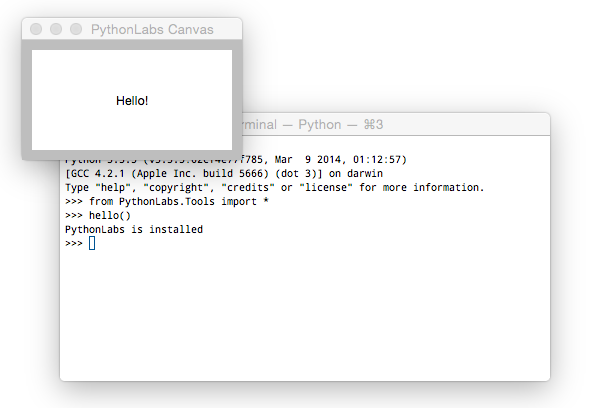The width and height of the screenshot is (594, 408).
Task: Close the PythonLabs Canvas window
Action: point(36,29)
